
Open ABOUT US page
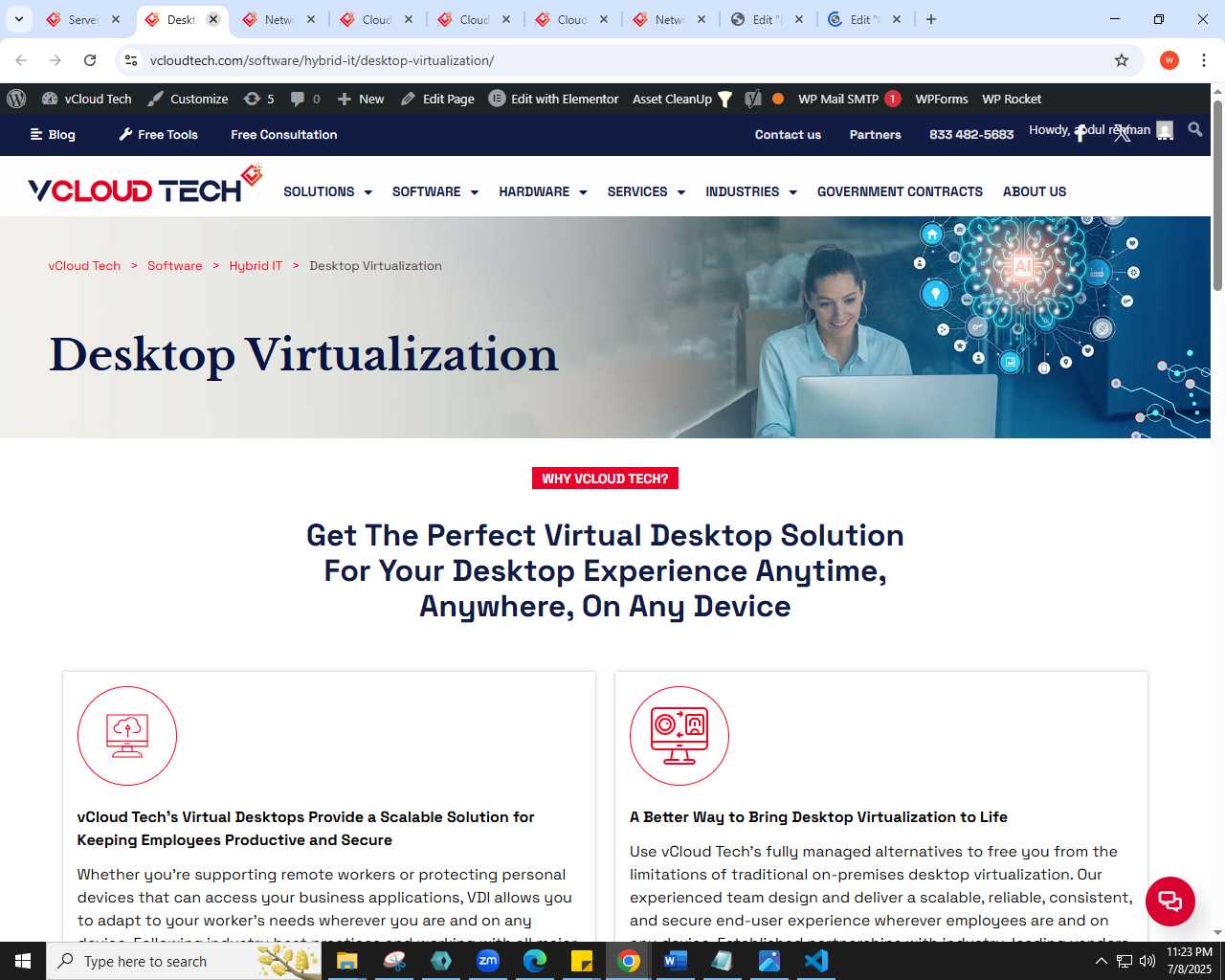pos(1035,191)
